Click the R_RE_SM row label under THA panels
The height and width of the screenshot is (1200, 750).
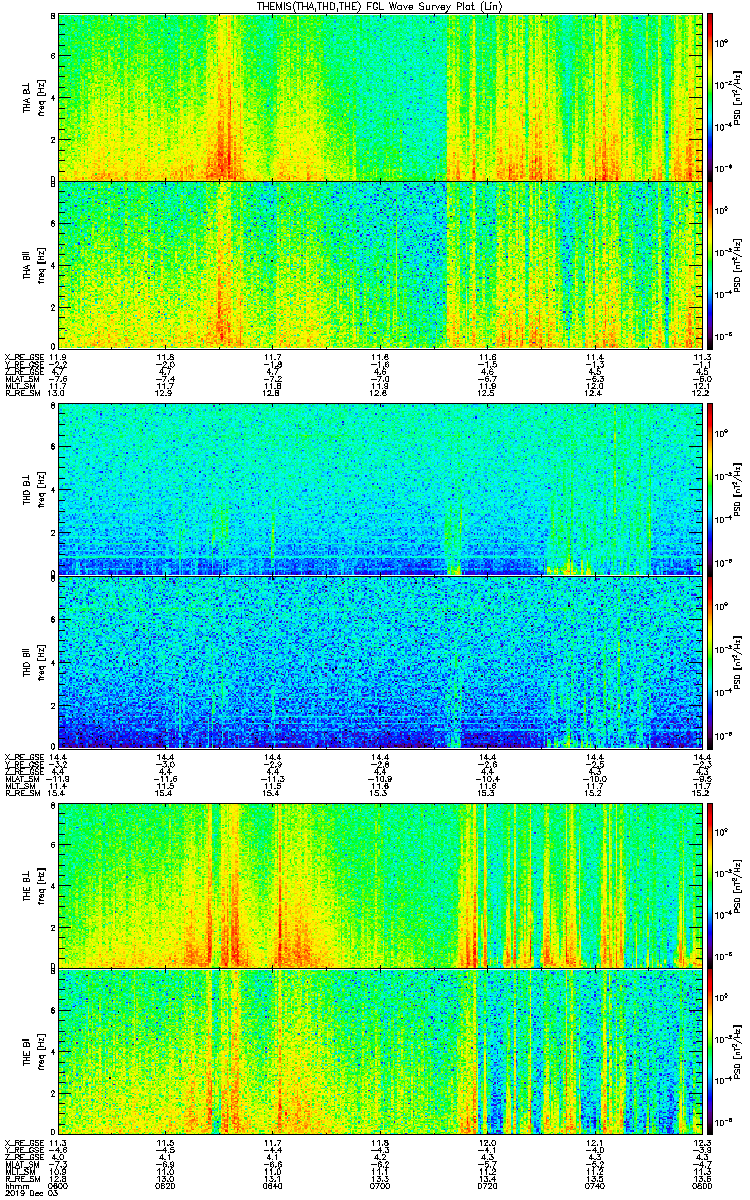(x=21, y=393)
